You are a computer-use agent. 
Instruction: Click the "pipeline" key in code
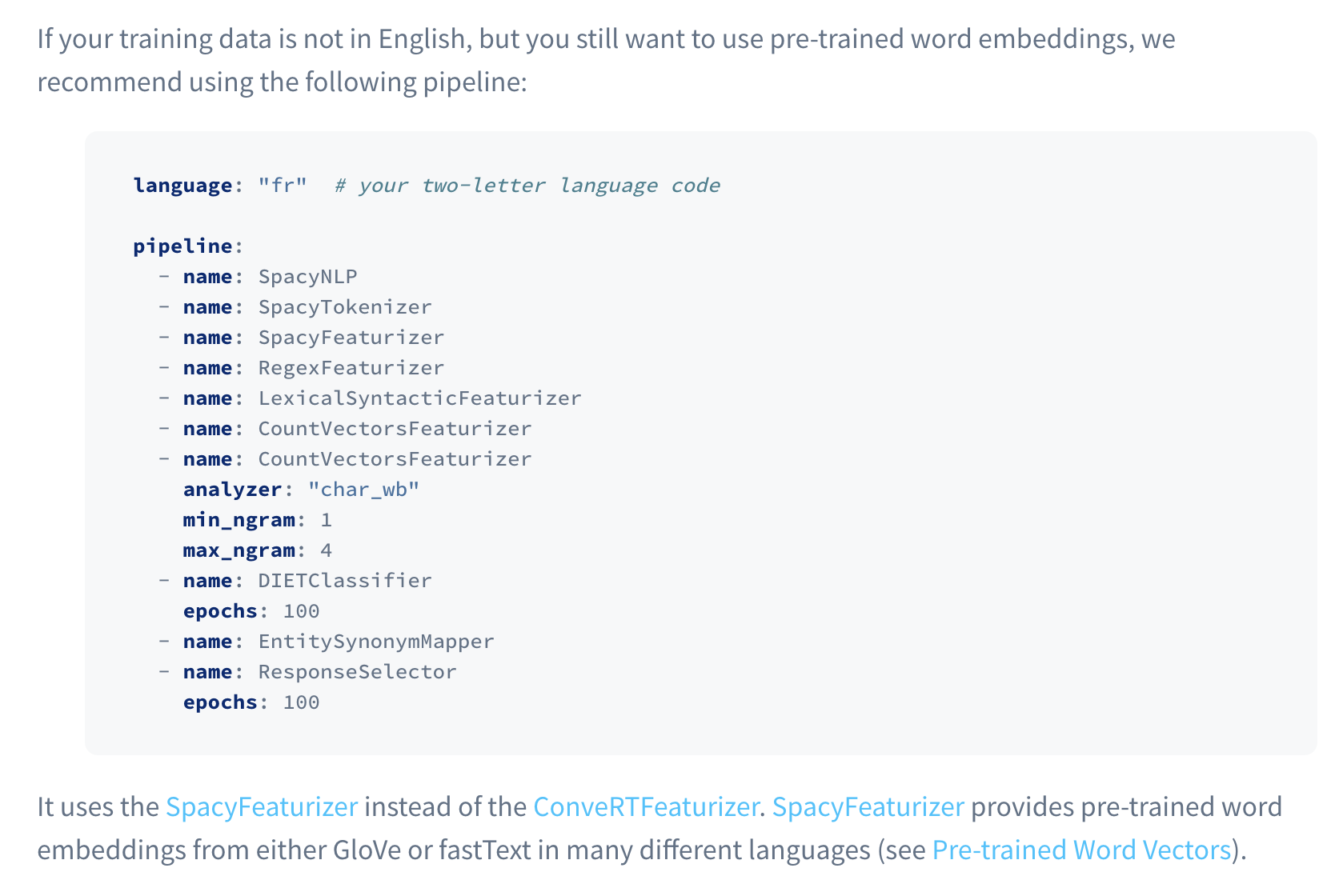tap(182, 246)
